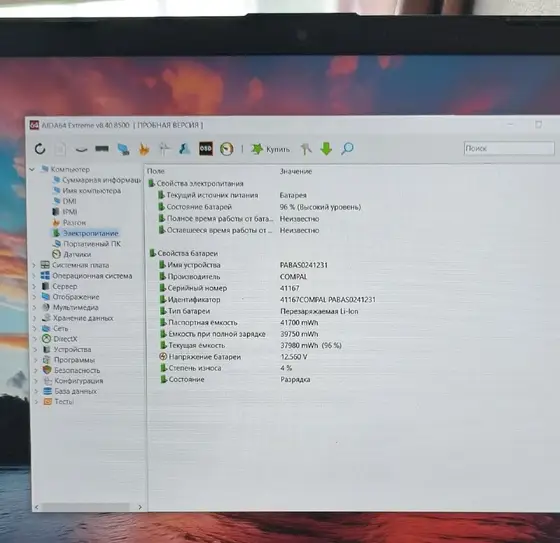Select Имя компьютера tree item

click(x=87, y=190)
